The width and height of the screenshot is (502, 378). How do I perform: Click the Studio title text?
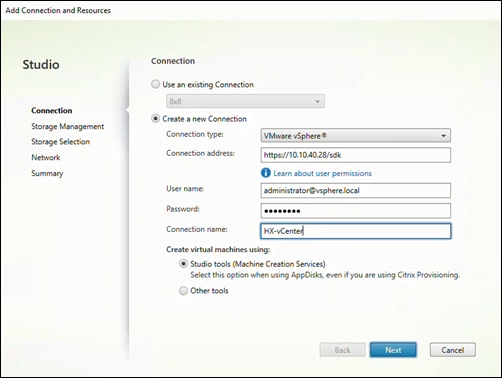[41, 64]
